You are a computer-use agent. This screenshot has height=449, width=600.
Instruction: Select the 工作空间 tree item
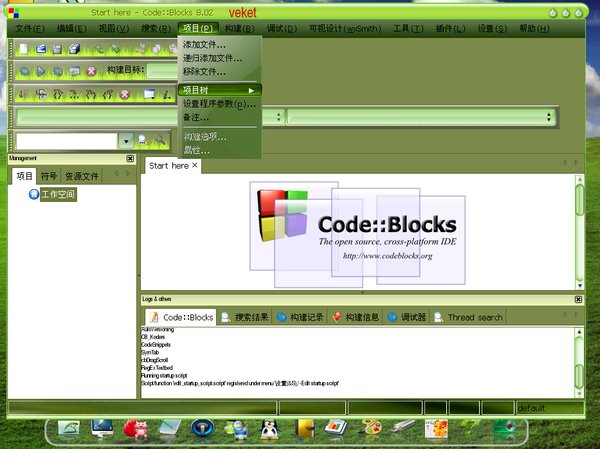pos(58,194)
